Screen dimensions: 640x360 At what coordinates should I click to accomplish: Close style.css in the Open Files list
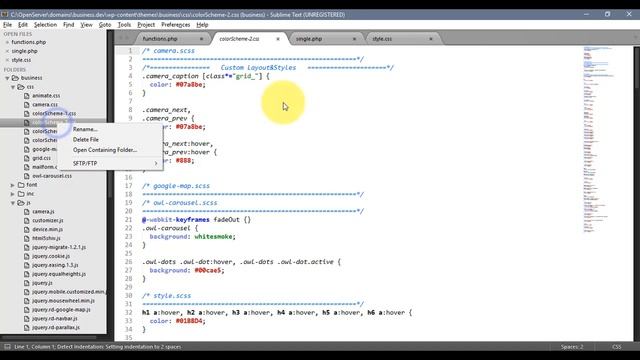tap(7, 60)
